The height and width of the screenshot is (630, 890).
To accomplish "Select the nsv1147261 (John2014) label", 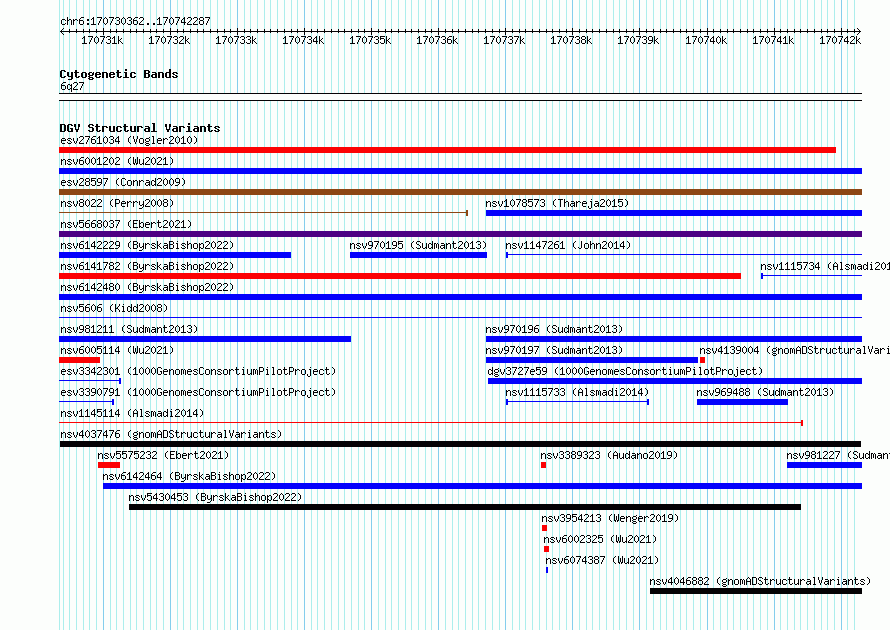I will point(568,245).
